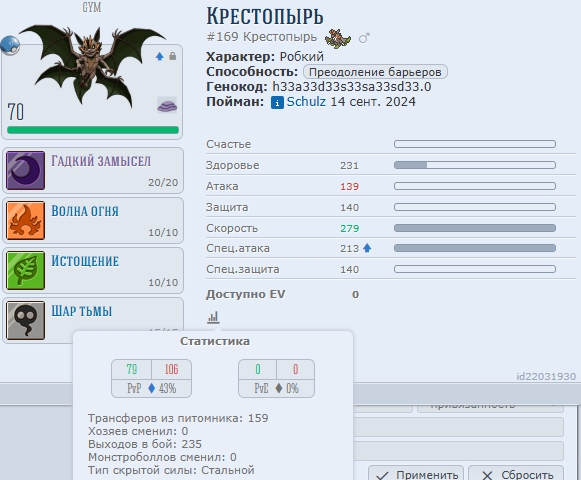Click the Тип скрытой силы: Стальной line
The width and height of the screenshot is (581, 480).
point(171,470)
